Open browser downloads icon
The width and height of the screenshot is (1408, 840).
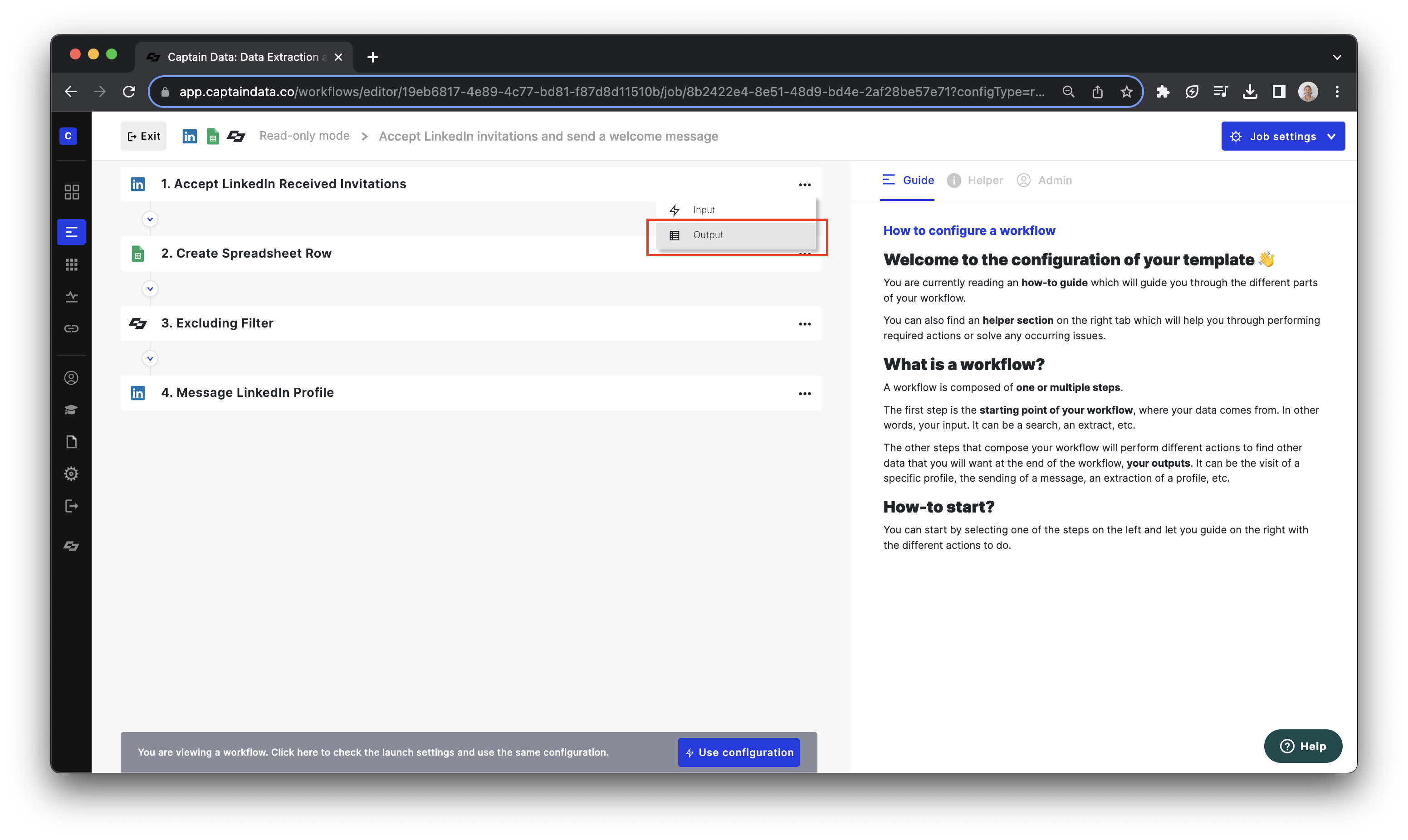tap(1250, 91)
